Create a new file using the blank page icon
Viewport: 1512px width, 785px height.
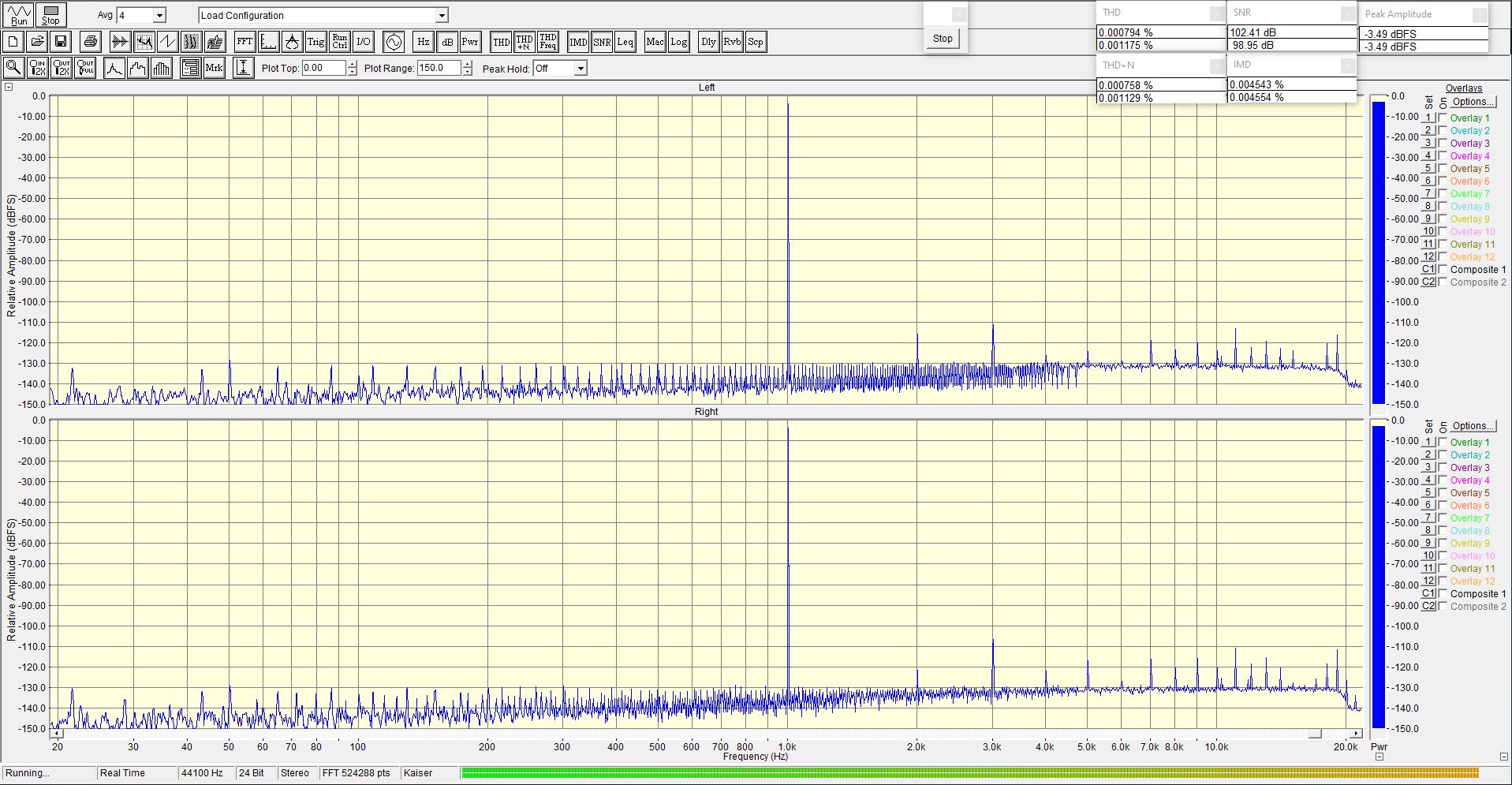point(13,42)
